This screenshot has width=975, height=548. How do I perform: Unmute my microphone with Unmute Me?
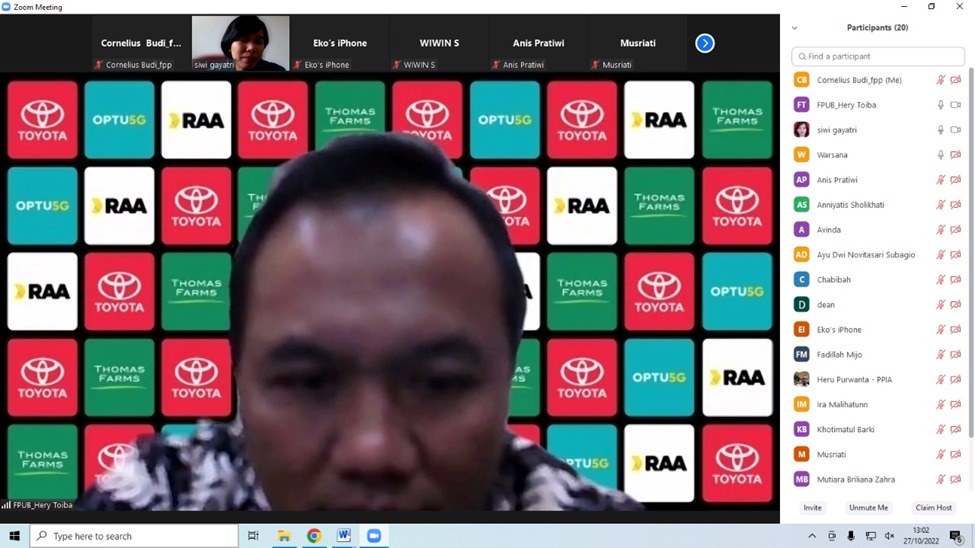[x=868, y=508]
